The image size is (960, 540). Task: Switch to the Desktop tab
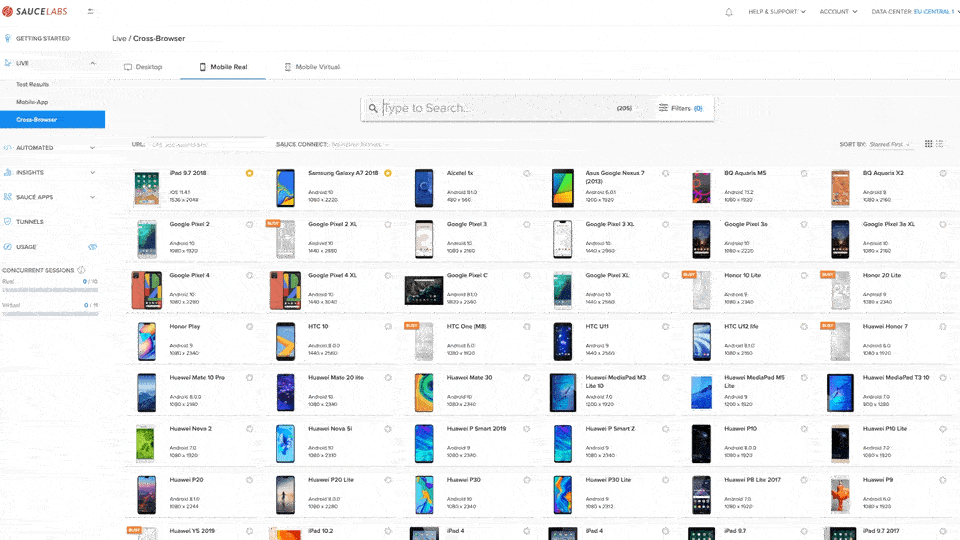[x=143, y=67]
